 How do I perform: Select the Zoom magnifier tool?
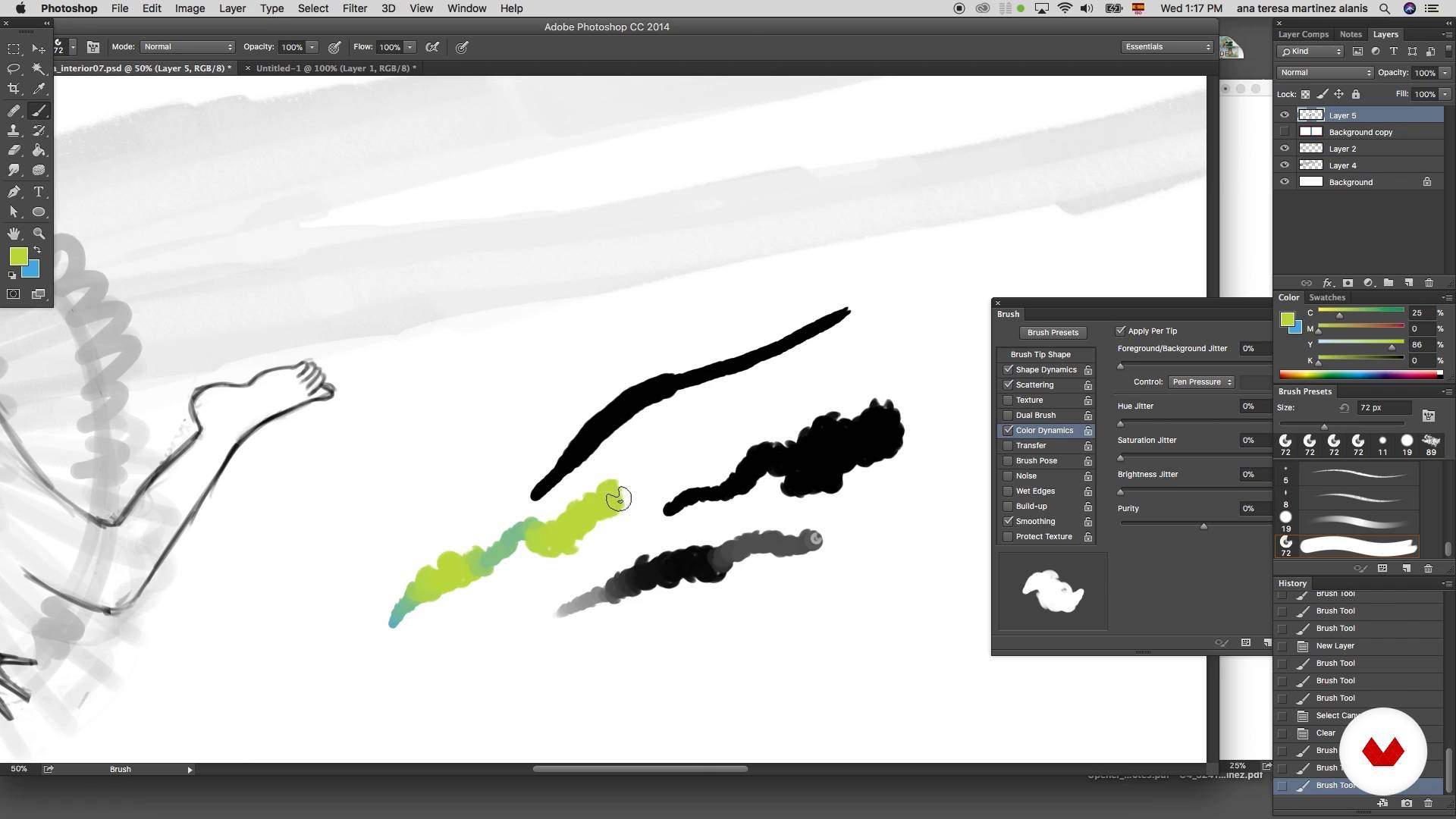pos(39,234)
